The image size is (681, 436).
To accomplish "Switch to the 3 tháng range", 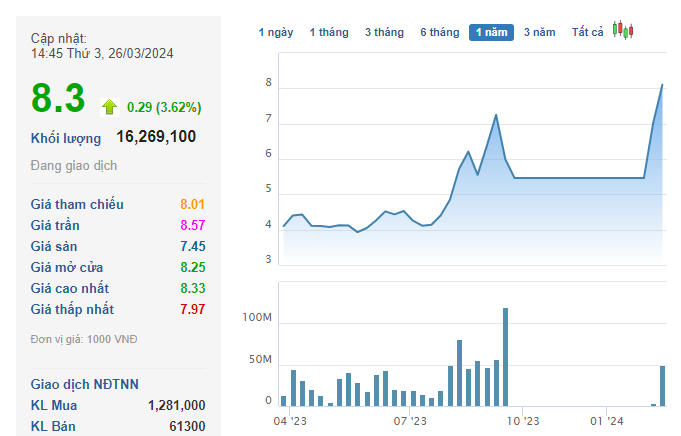I will click(384, 32).
